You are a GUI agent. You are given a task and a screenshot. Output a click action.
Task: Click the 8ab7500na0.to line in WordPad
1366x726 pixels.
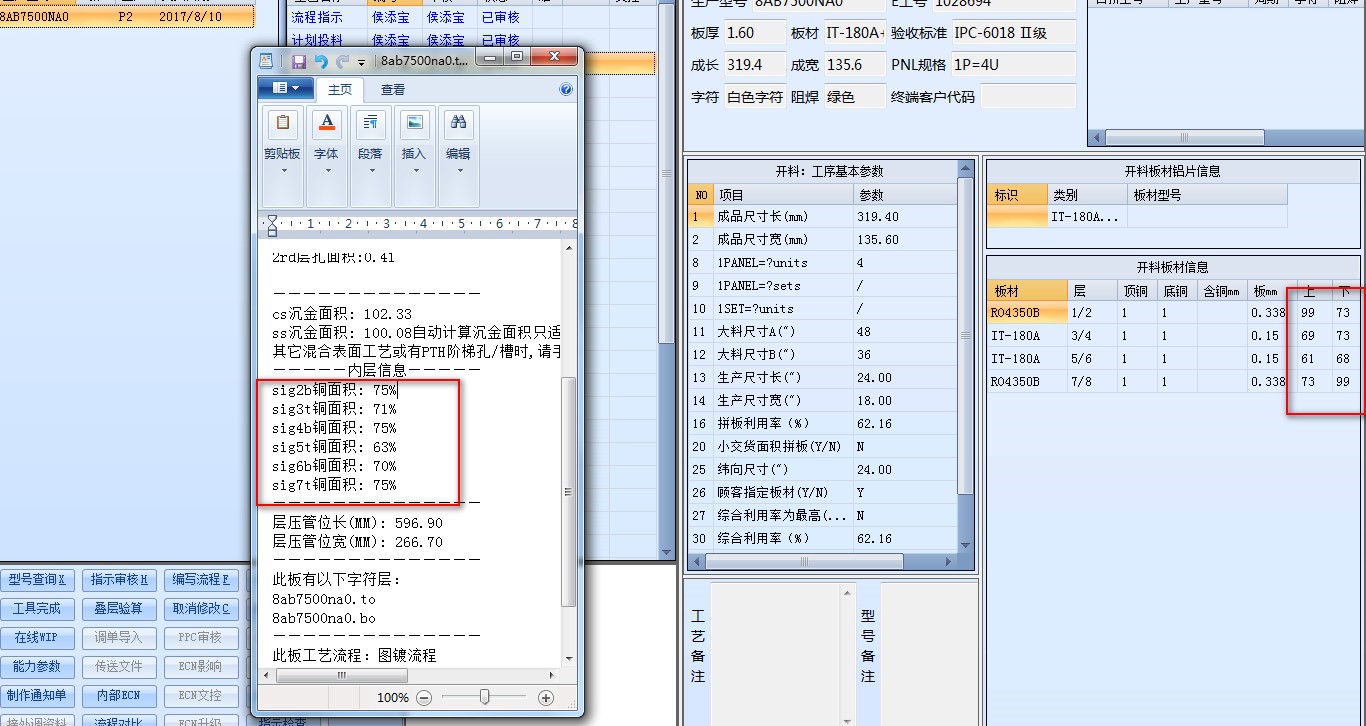tap(324, 599)
